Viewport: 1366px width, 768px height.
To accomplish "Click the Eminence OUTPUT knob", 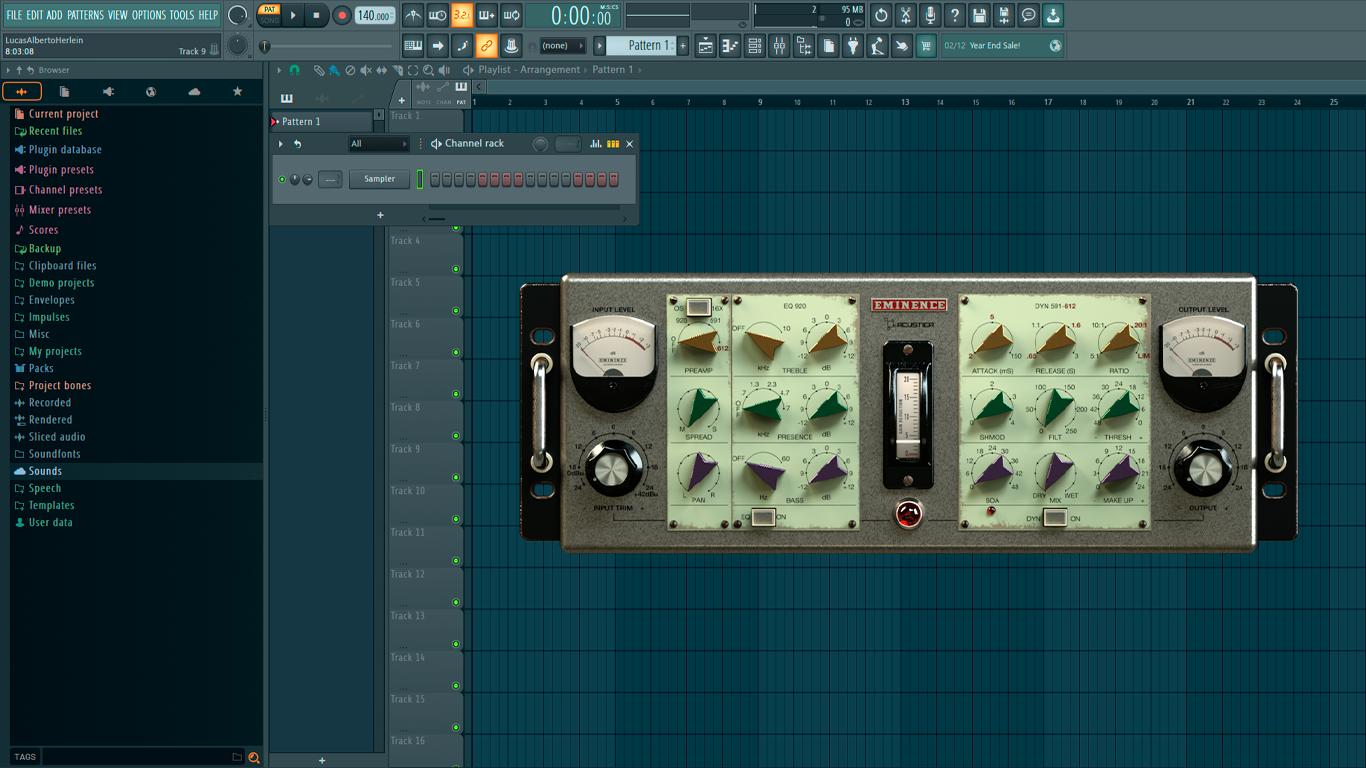I will 1202,468.
